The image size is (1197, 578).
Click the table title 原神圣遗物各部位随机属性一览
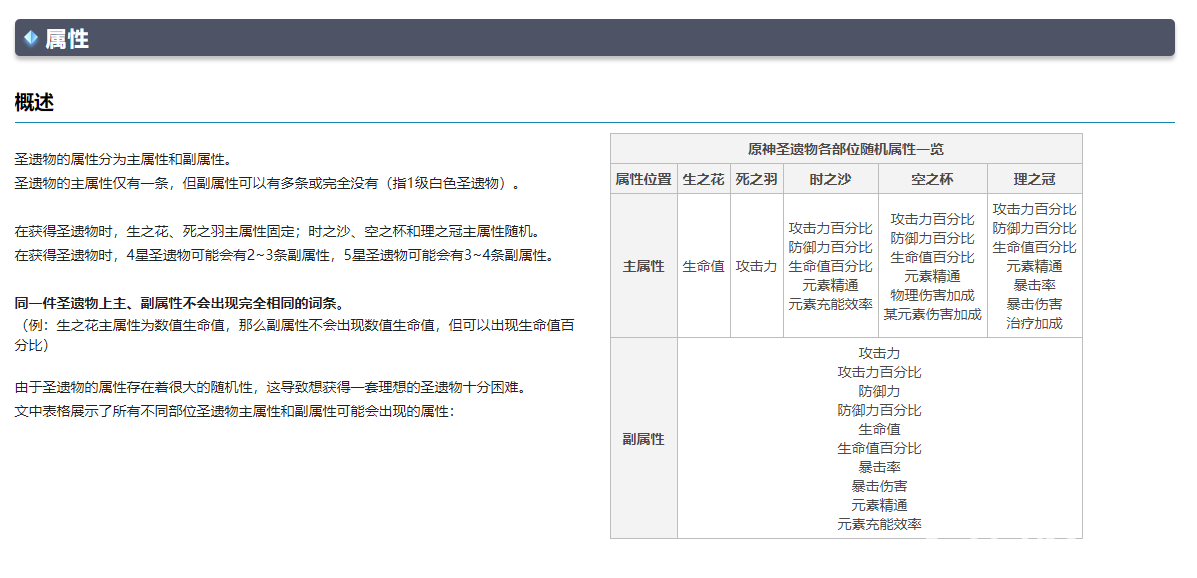click(846, 149)
